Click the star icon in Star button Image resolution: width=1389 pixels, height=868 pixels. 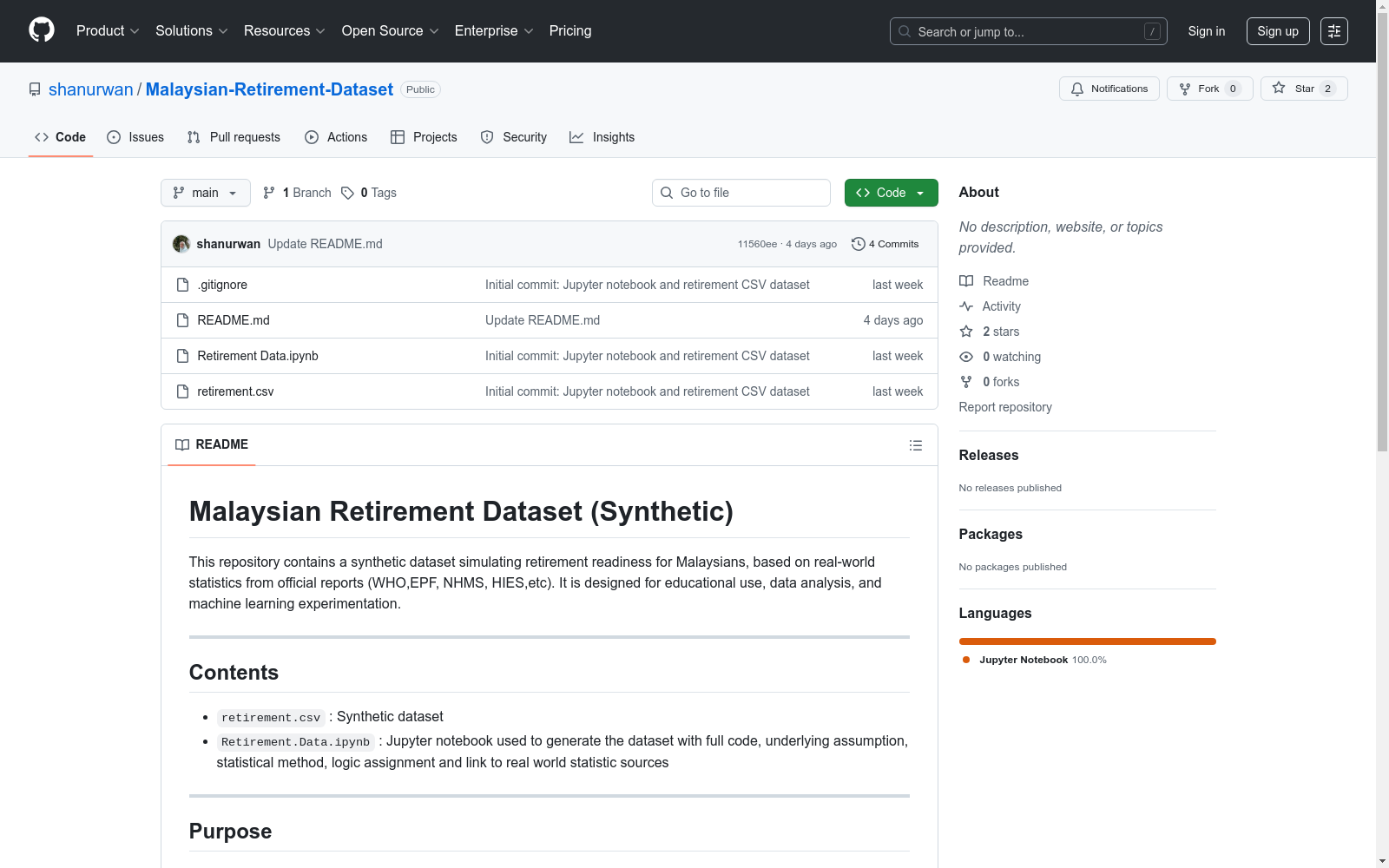click(x=1279, y=88)
